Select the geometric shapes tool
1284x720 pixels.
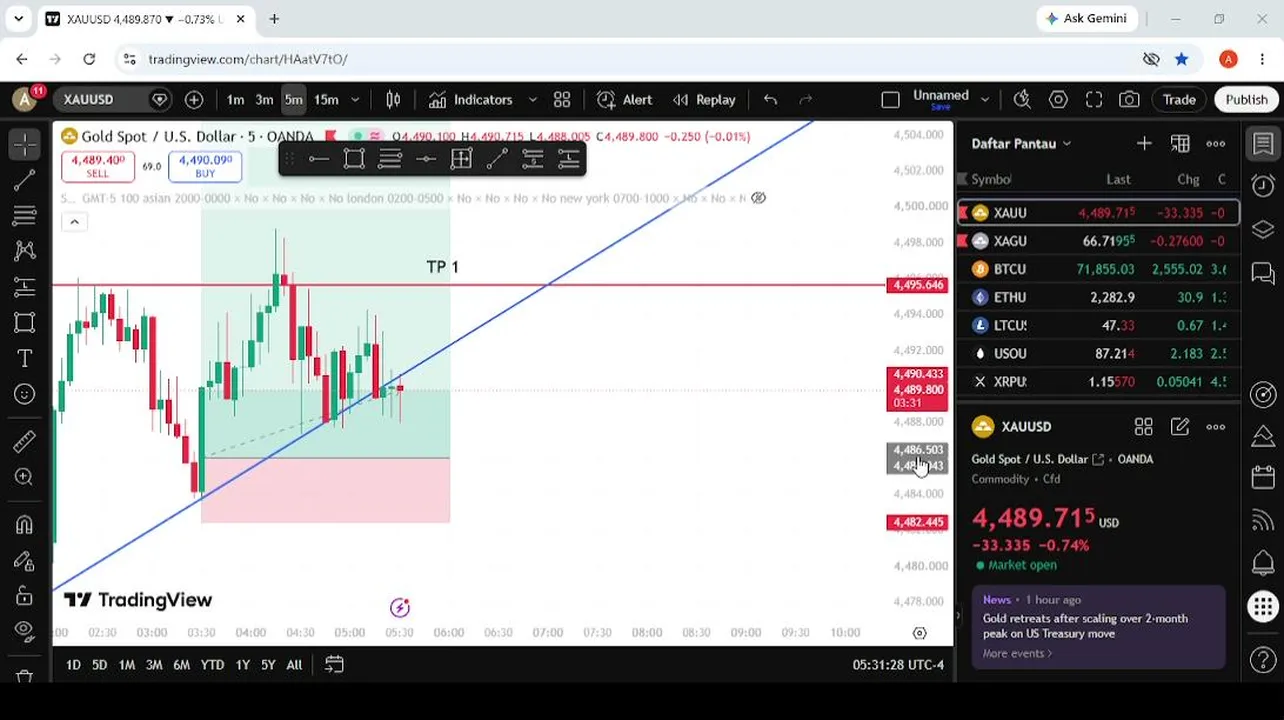(x=25, y=322)
